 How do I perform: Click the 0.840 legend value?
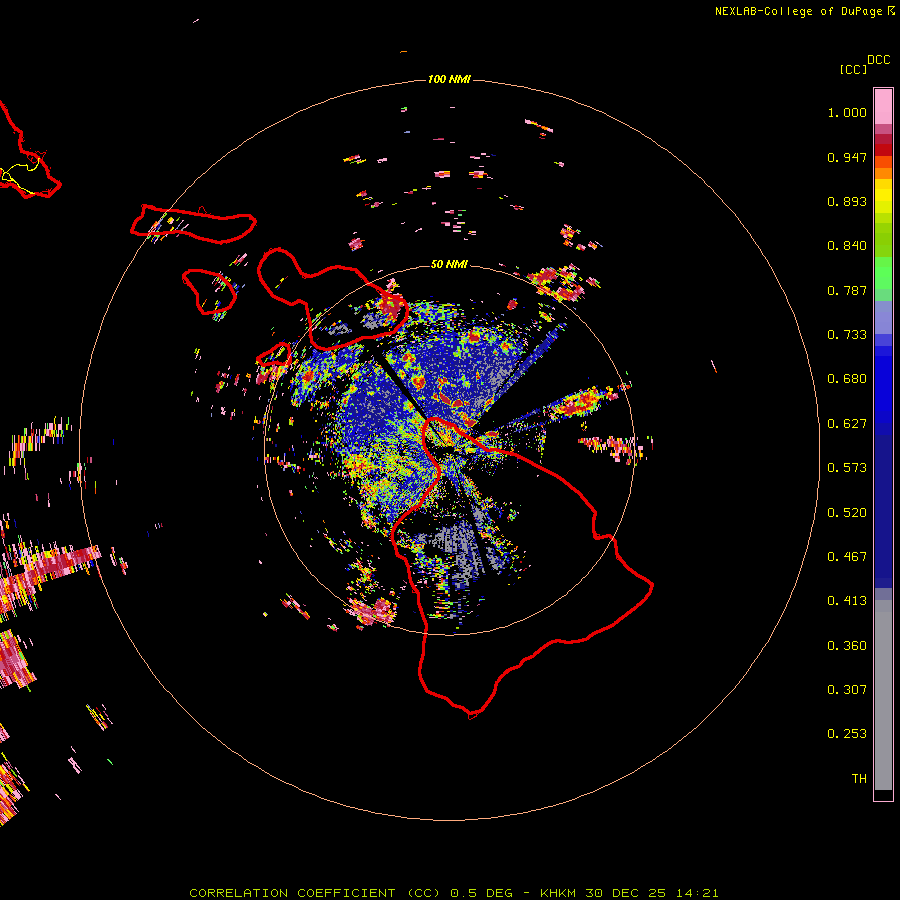tap(847, 246)
